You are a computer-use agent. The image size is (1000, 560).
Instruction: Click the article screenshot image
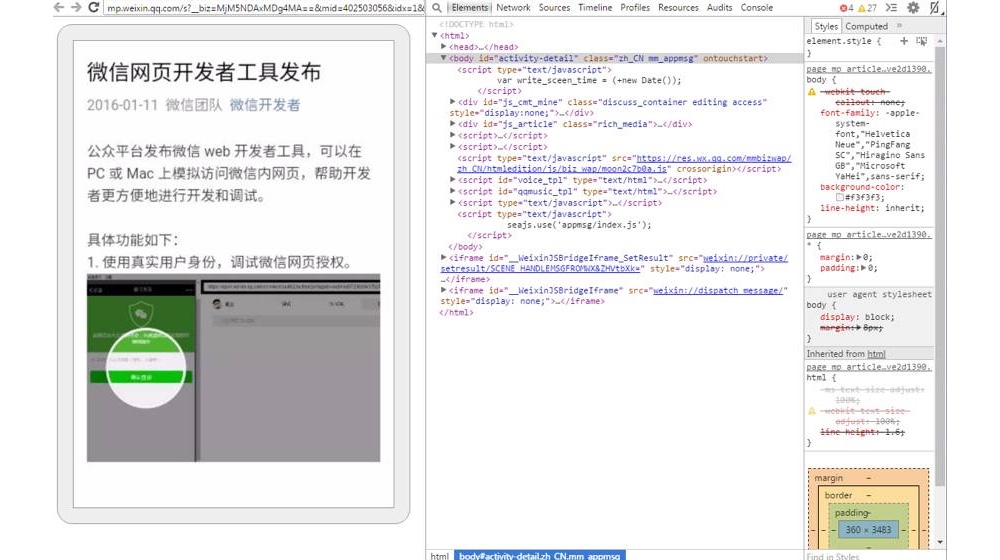pyautogui.click(x=233, y=368)
